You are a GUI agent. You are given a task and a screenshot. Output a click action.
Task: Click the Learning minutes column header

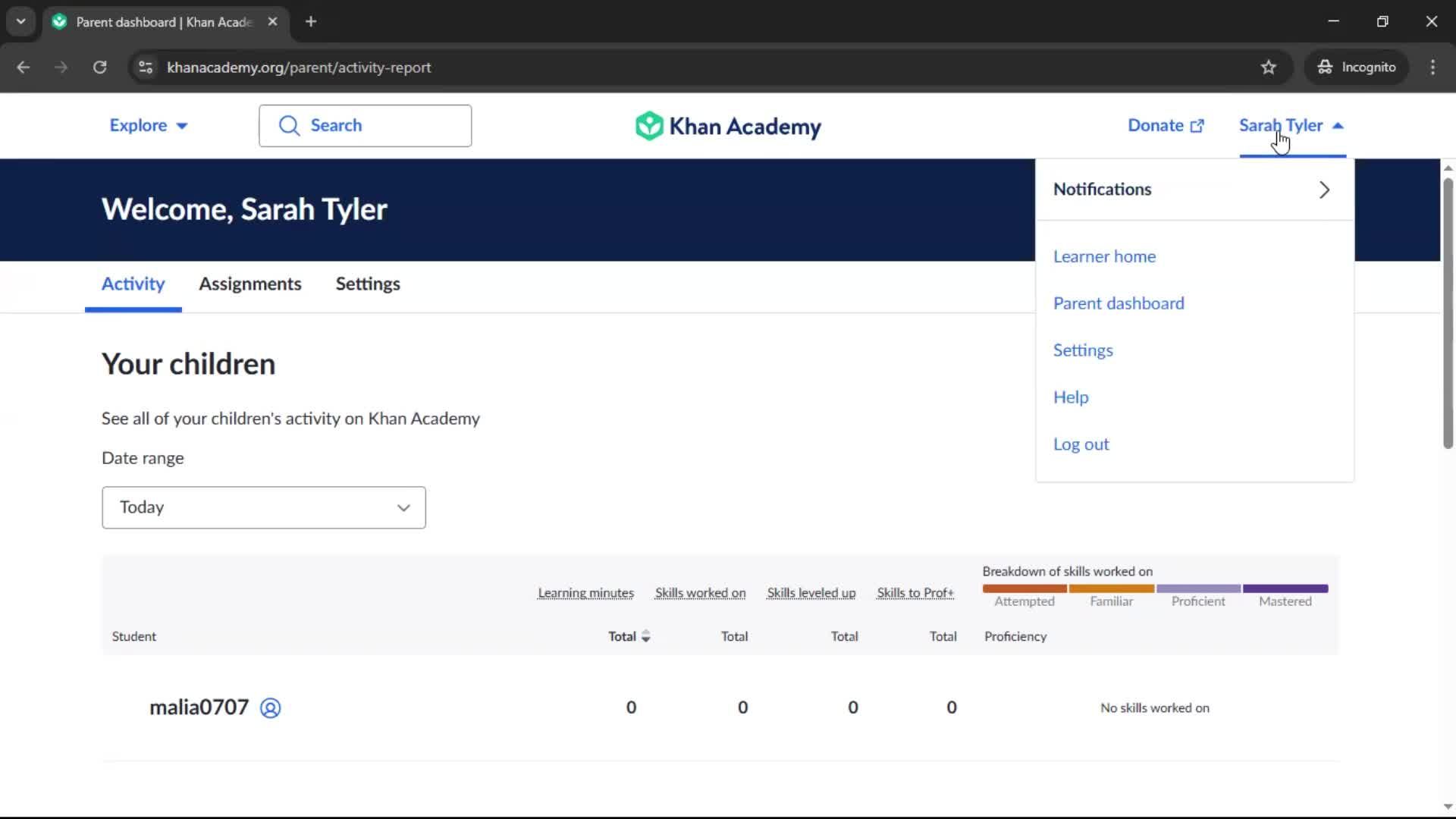tap(585, 593)
